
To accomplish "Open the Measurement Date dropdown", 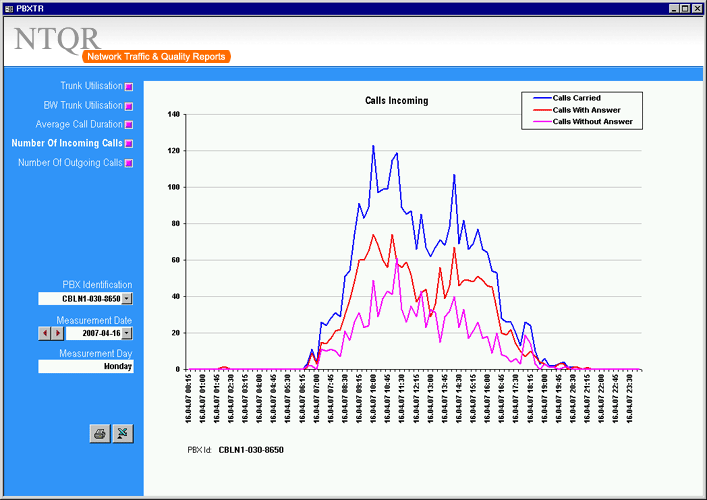I will [x=127, y=332].
